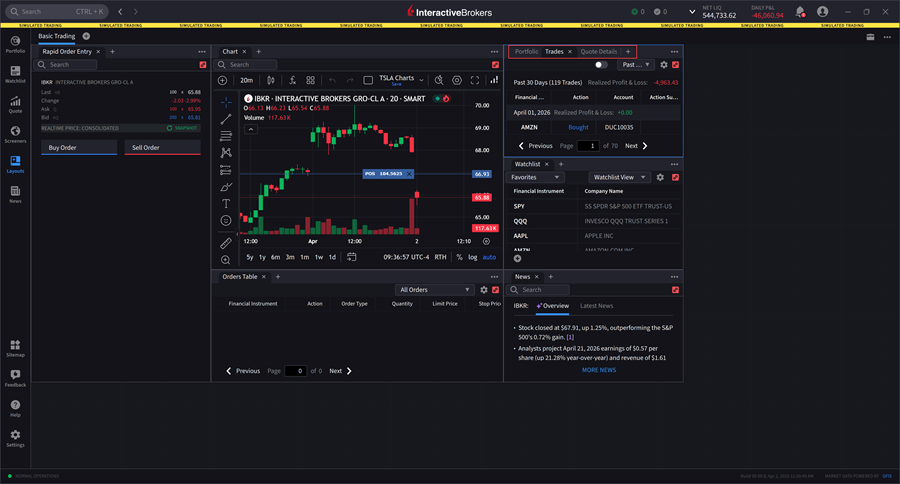This screenshot has width=900, height=484.
Task: Switch to the Latest News tab
Action: (596, 306)
